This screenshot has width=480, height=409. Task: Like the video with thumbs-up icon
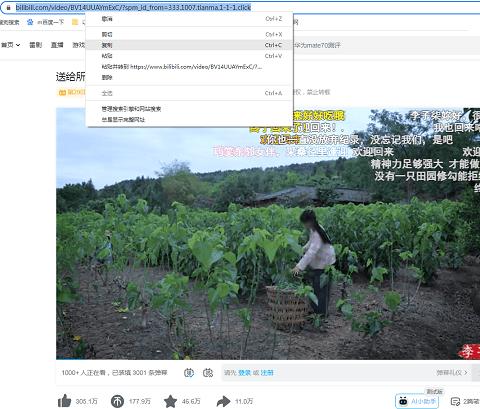coord(65,401)
